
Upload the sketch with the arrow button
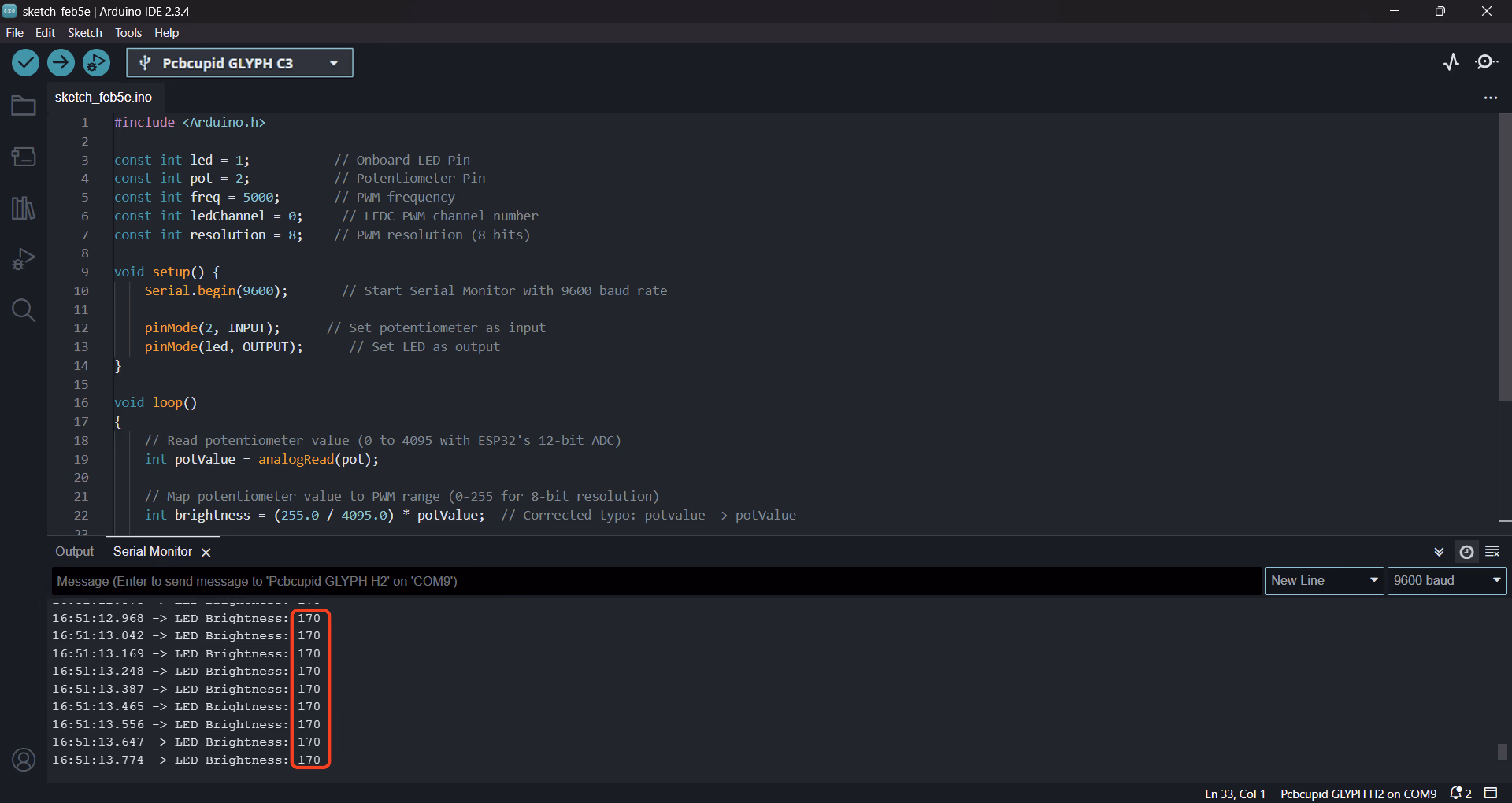click(x=61, y=63)
